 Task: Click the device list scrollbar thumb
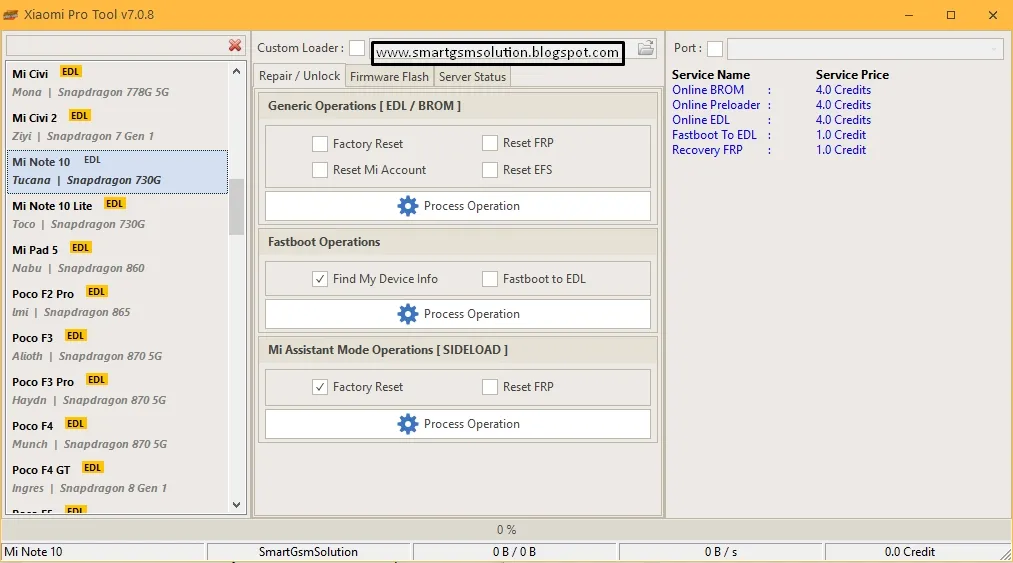click(x=236, y=207)
